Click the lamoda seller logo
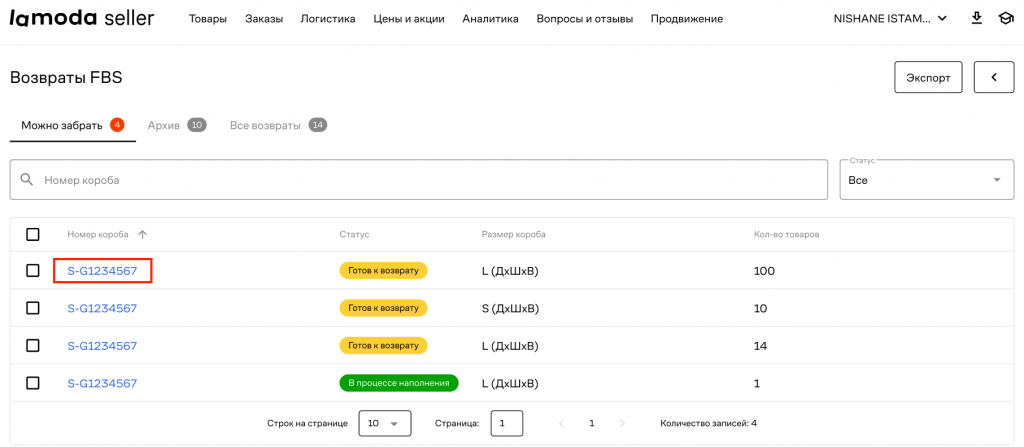The height and width of the screenshot is (447, 1024). coord(82,18)
